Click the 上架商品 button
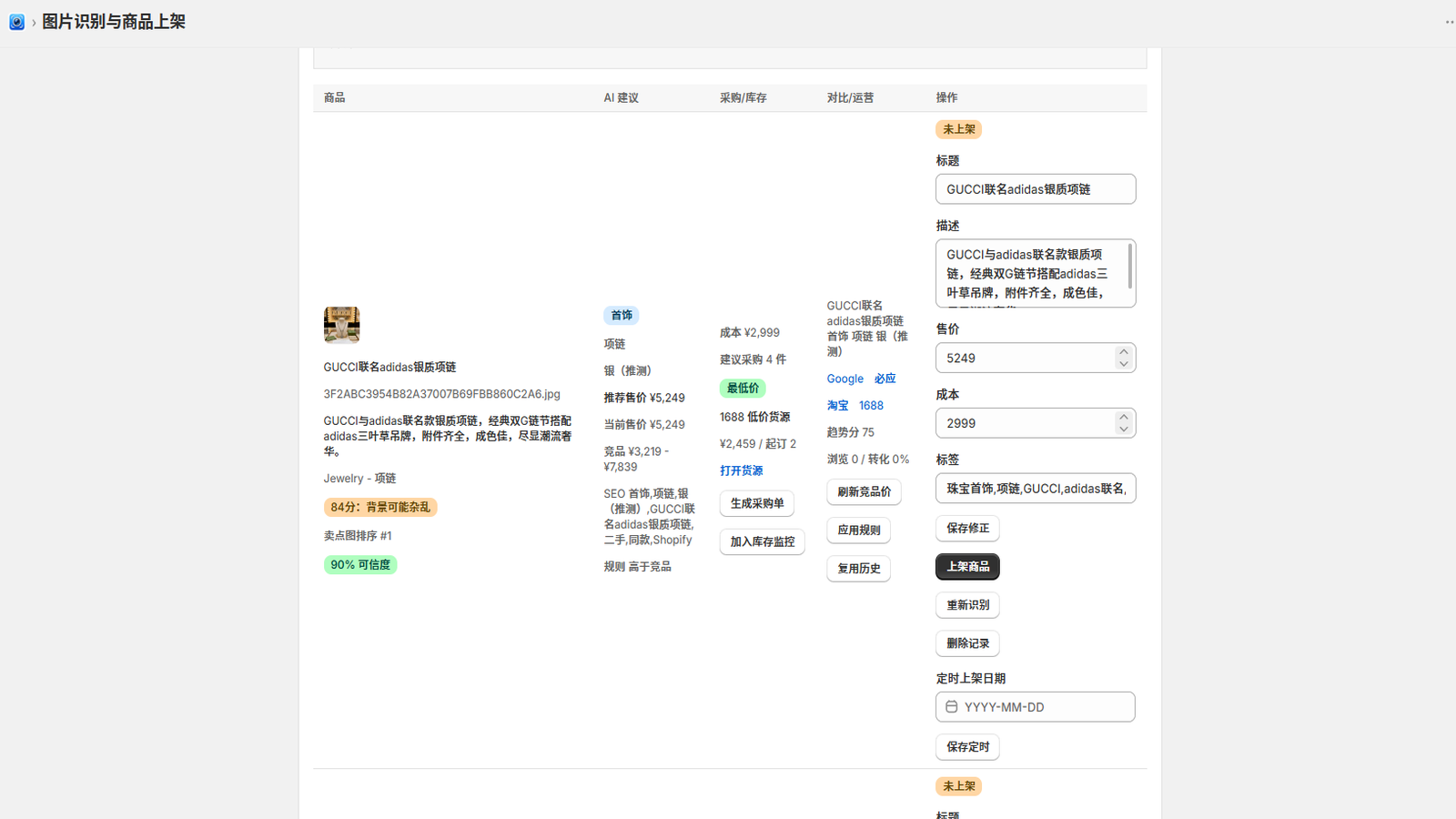 tap(967, 567)
